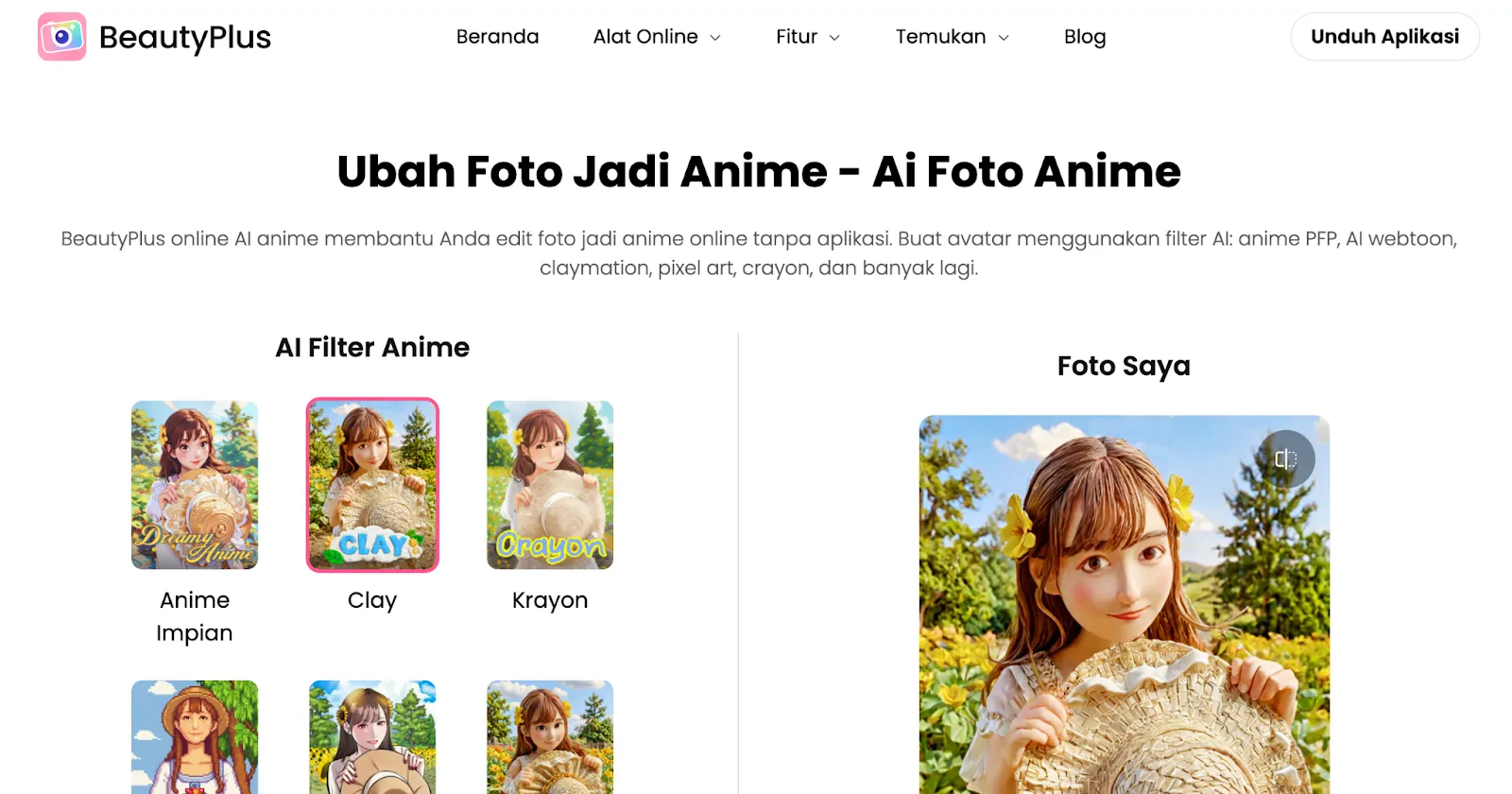Pick the pixel art style filter thumbnail

pos(195,736)
